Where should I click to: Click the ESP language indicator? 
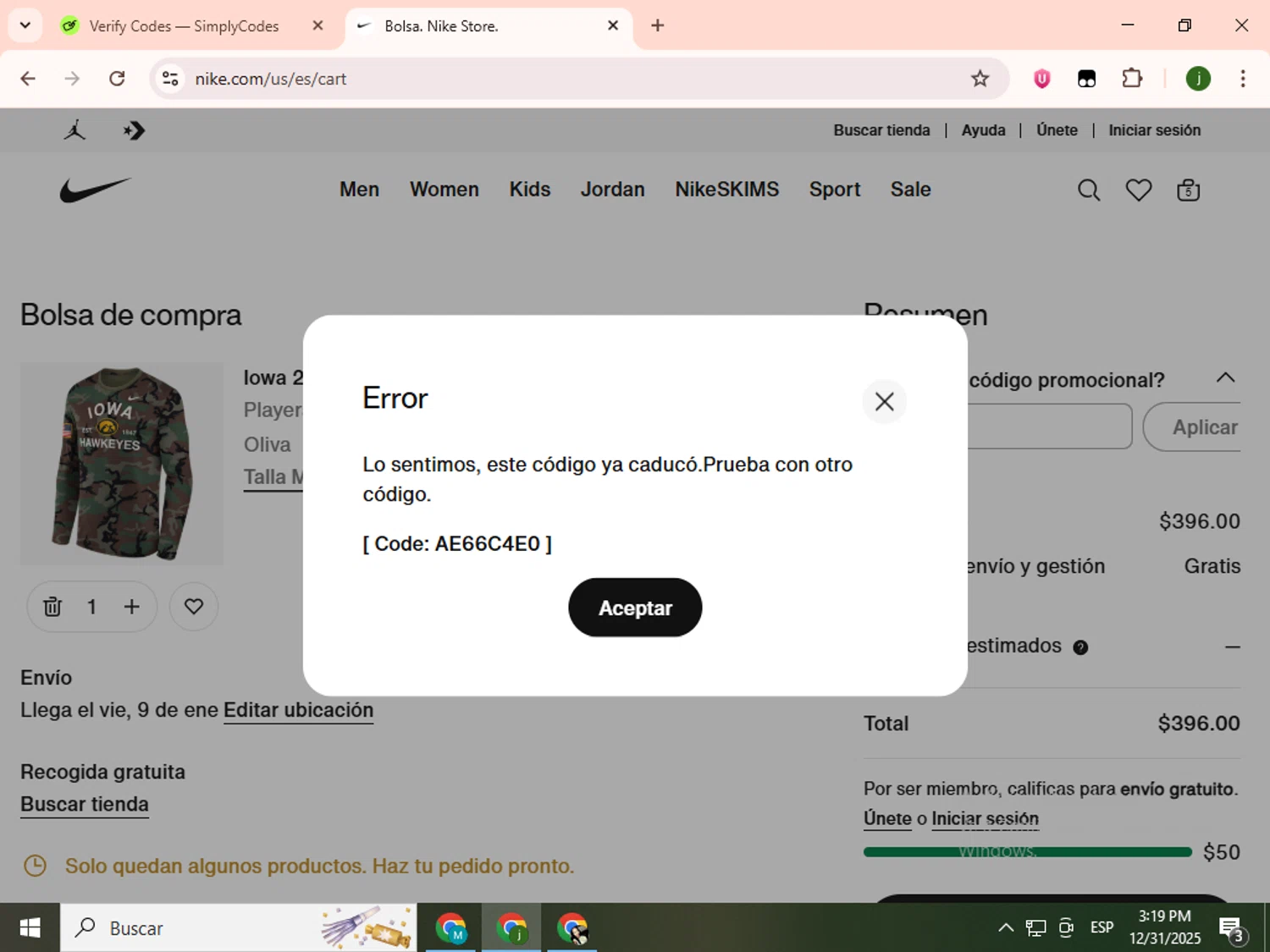point(1102,928)
